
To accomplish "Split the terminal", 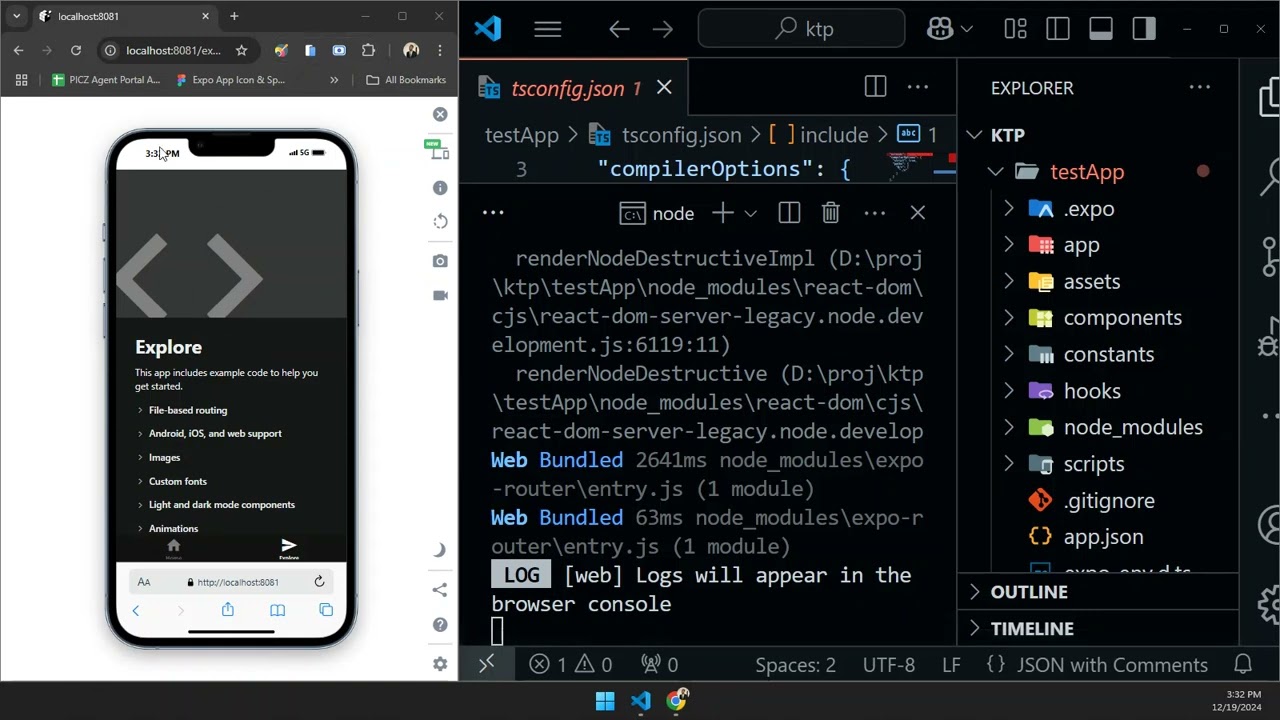I will (789, 213).
